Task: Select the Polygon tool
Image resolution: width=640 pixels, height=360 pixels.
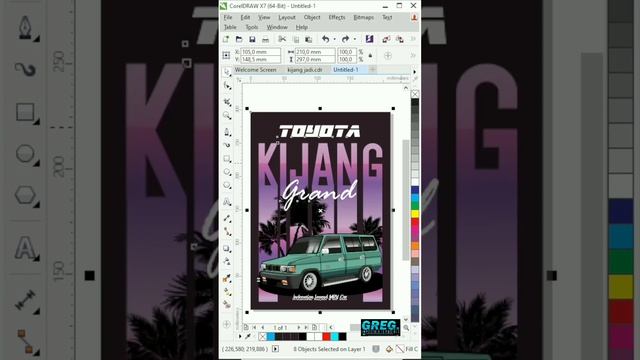Action: 227,185
